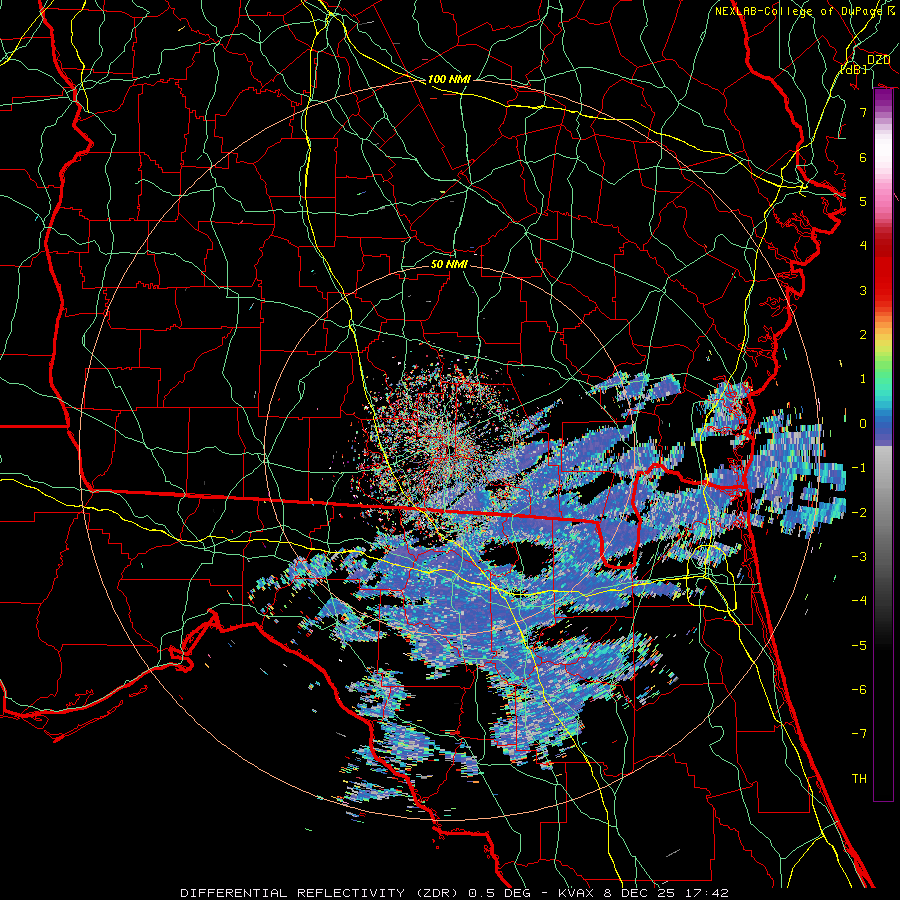Viewport: 900px width, 900px height.
Task: Click the '2' value on color scale
Action: [x=863, y=335]
